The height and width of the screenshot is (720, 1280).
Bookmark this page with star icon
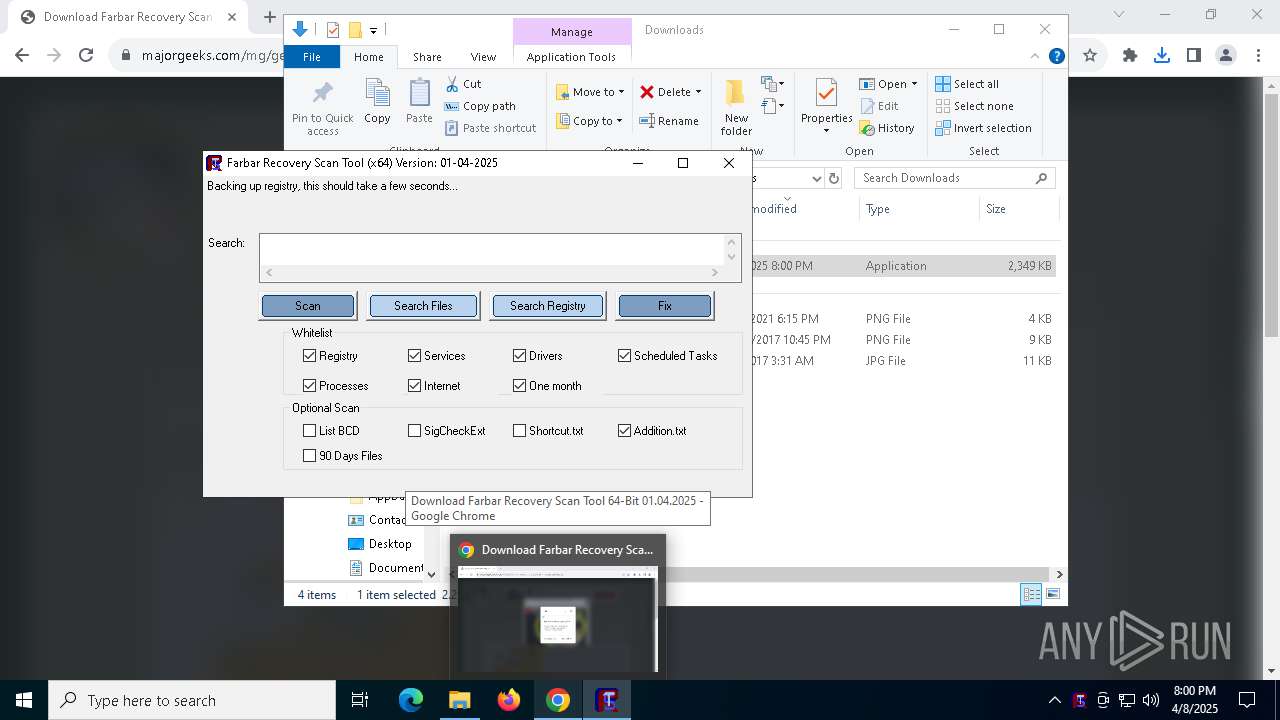point(1090,55)
